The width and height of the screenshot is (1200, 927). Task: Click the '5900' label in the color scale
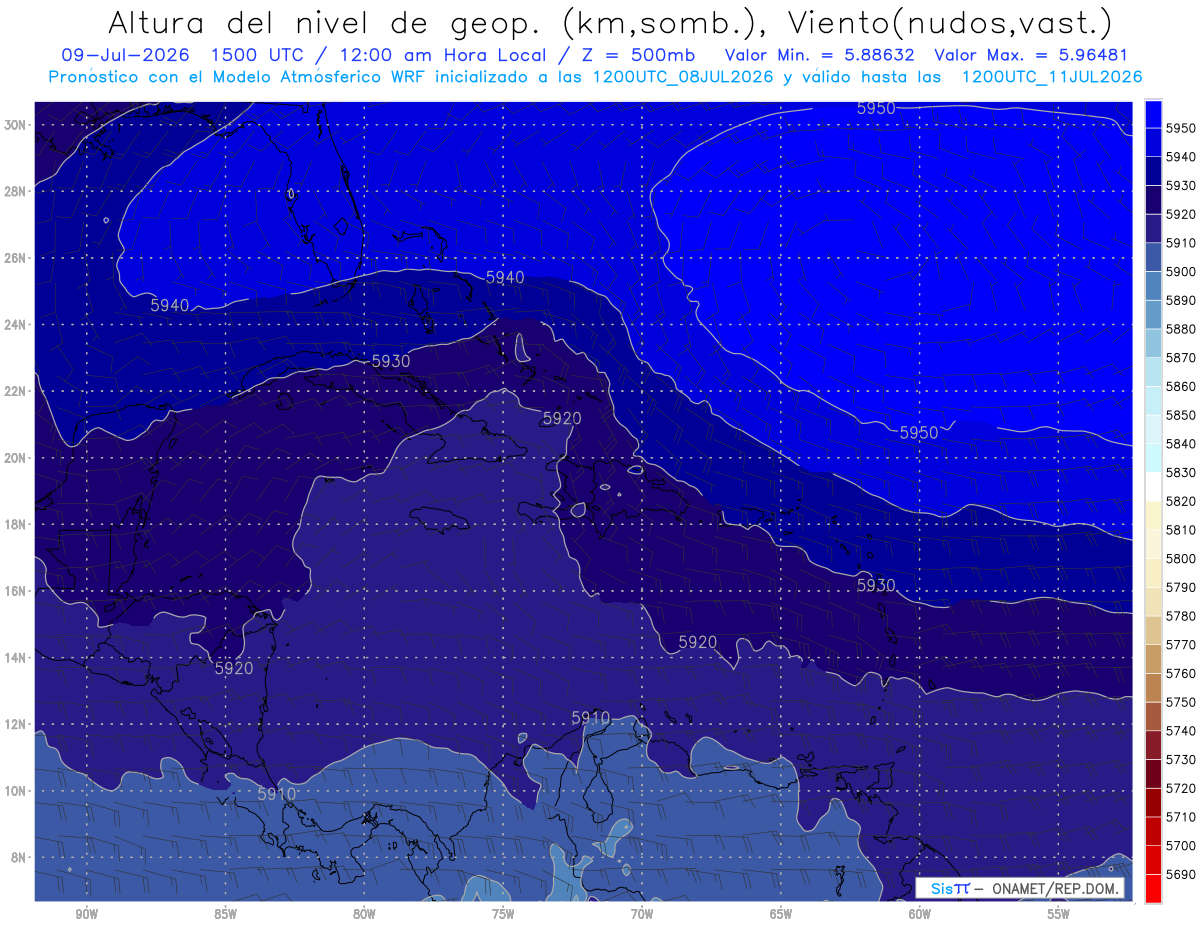1181,271
